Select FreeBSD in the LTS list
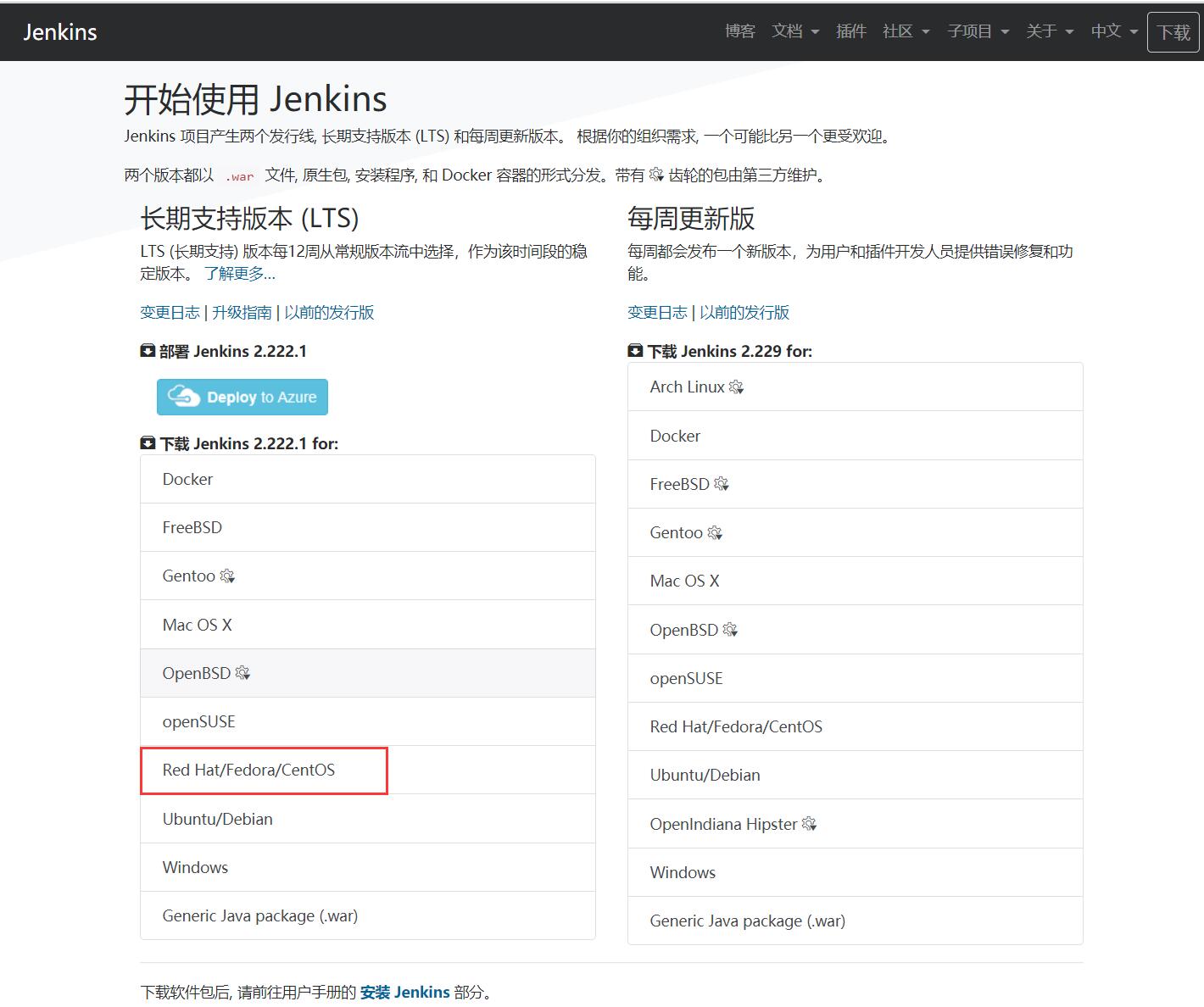This screenshot has height=1007, width=1204. [368, 527]
